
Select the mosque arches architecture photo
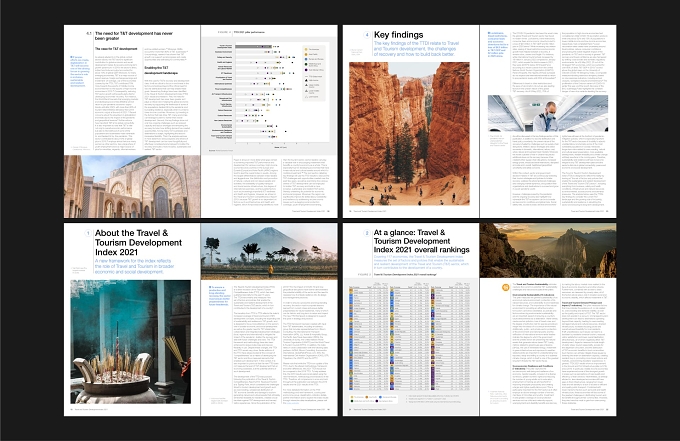pyautogui.click(x=132, y=186)
